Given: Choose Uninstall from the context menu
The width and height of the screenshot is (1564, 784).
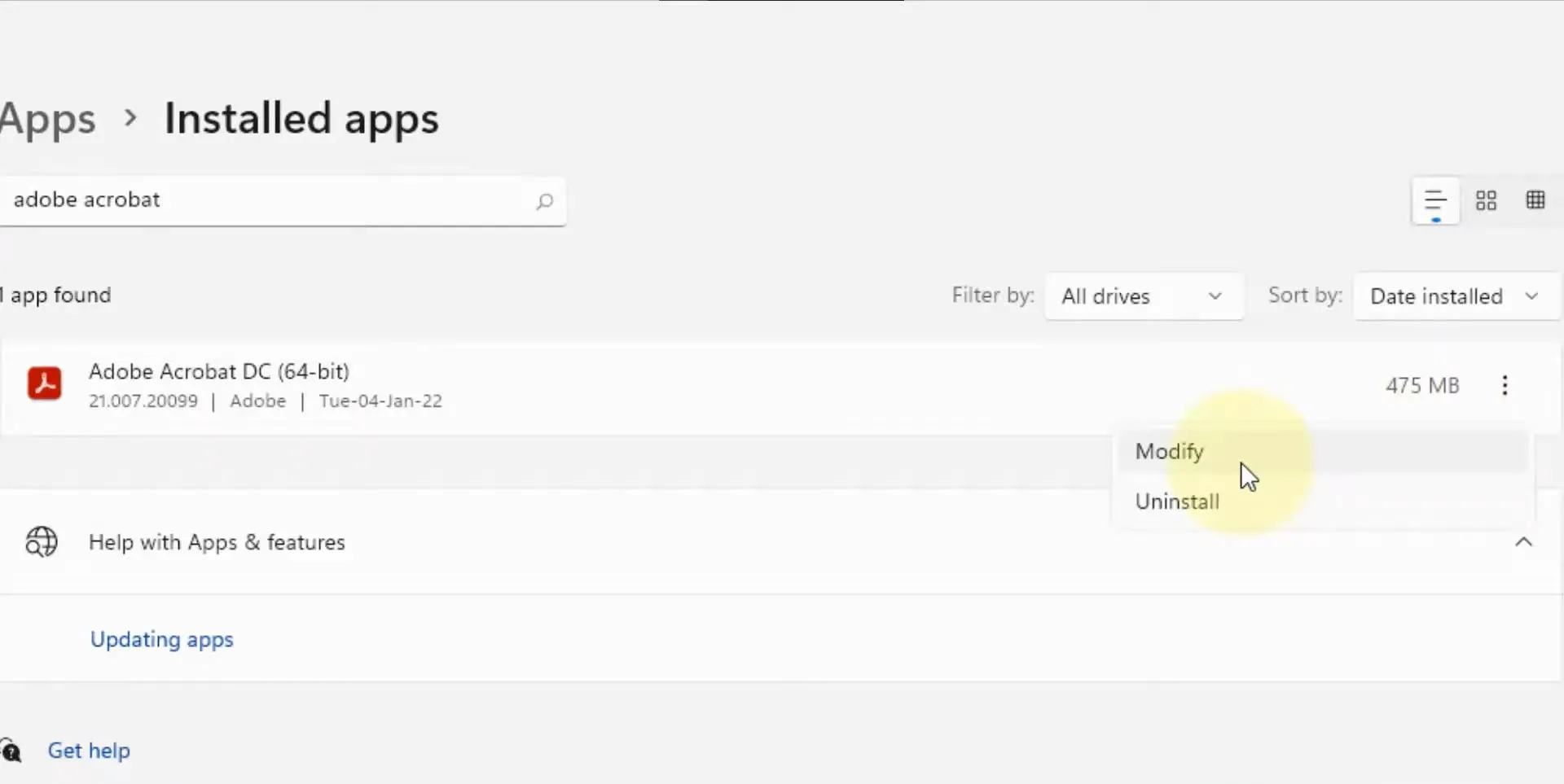Looking at the screenshot, I should click(x=1177, y=501).
